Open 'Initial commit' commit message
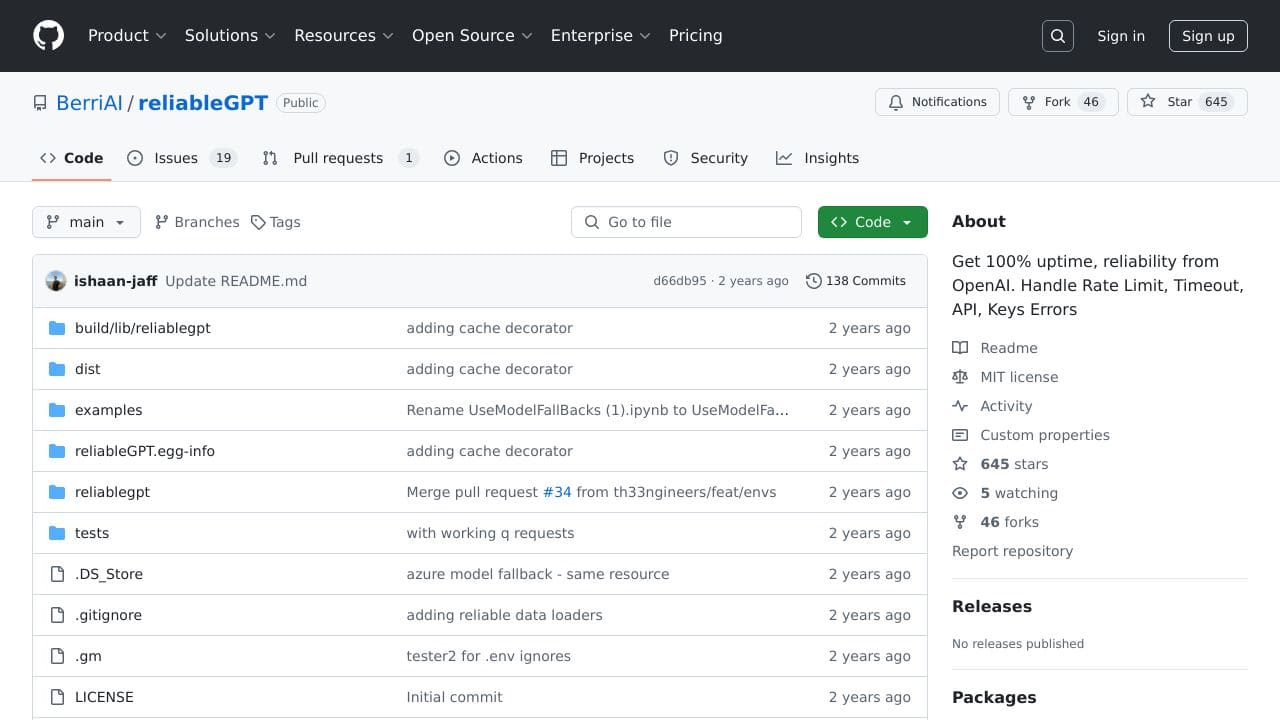 [454, 697]
